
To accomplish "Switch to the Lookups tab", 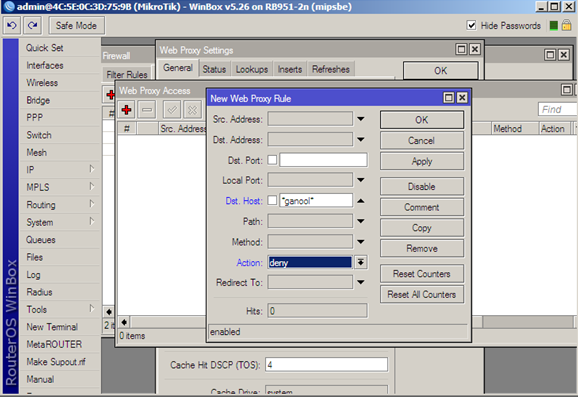I will point(252,69).
